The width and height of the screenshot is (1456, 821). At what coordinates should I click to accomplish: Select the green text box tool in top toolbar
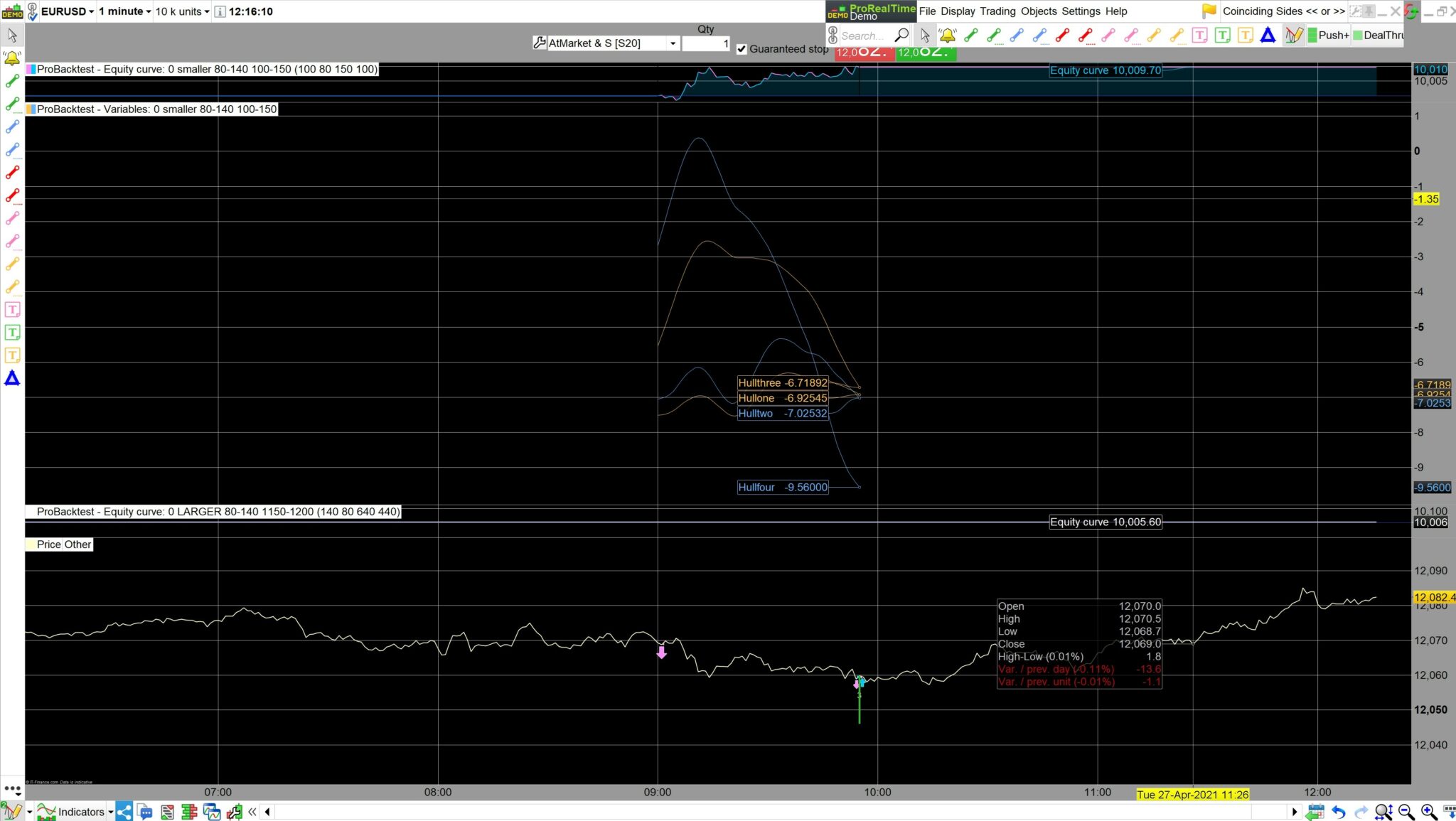pos(1222,35)
